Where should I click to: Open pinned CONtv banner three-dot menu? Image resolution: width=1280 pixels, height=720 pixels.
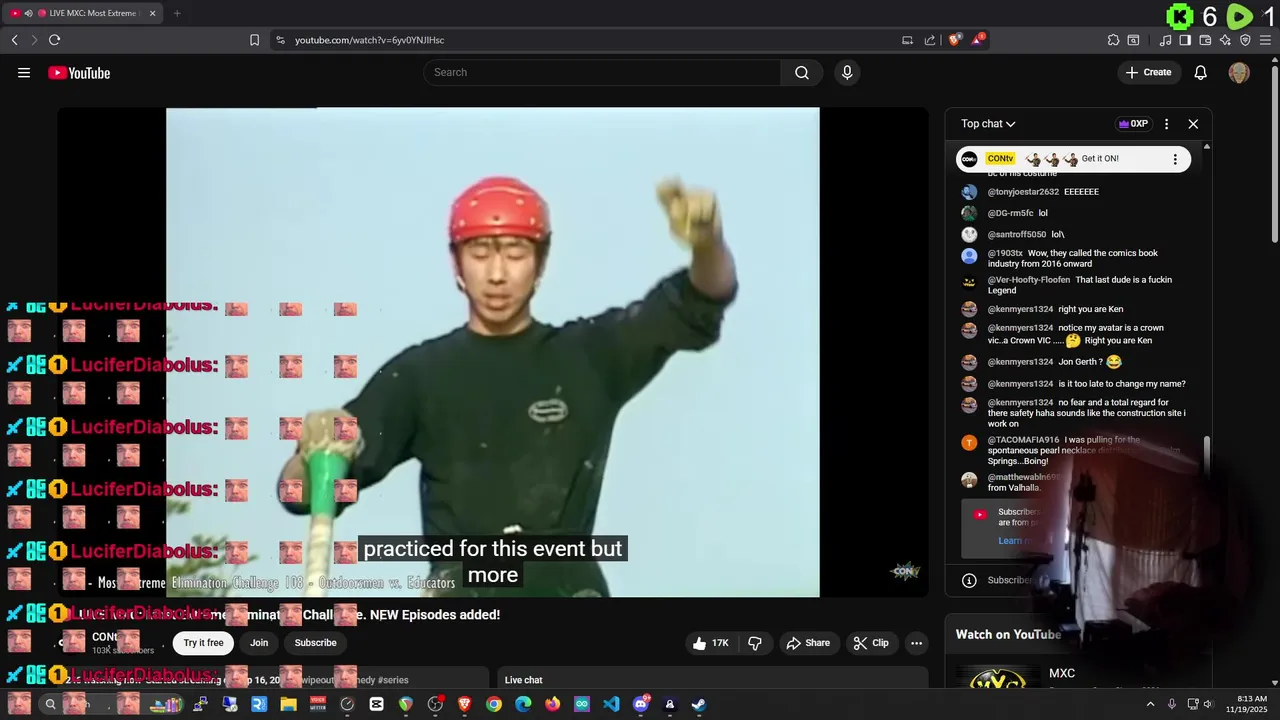coord(1175,159)
